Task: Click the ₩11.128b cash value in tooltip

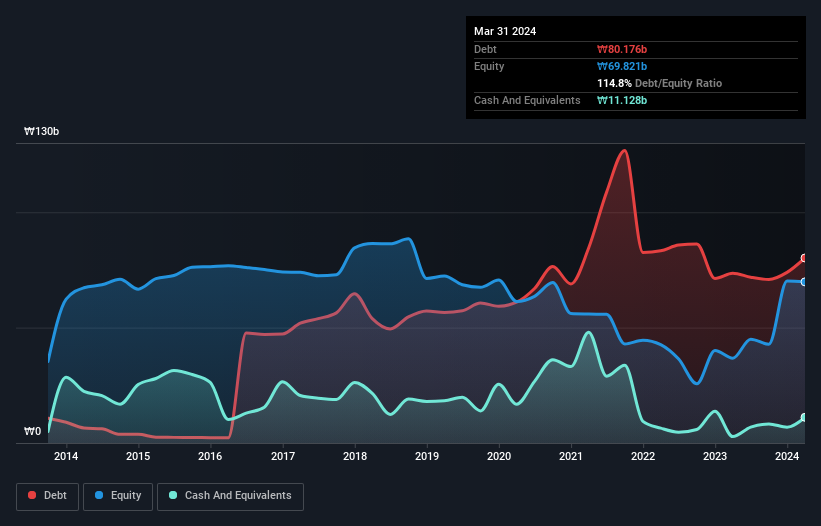Action: click(x=622, y=100)
